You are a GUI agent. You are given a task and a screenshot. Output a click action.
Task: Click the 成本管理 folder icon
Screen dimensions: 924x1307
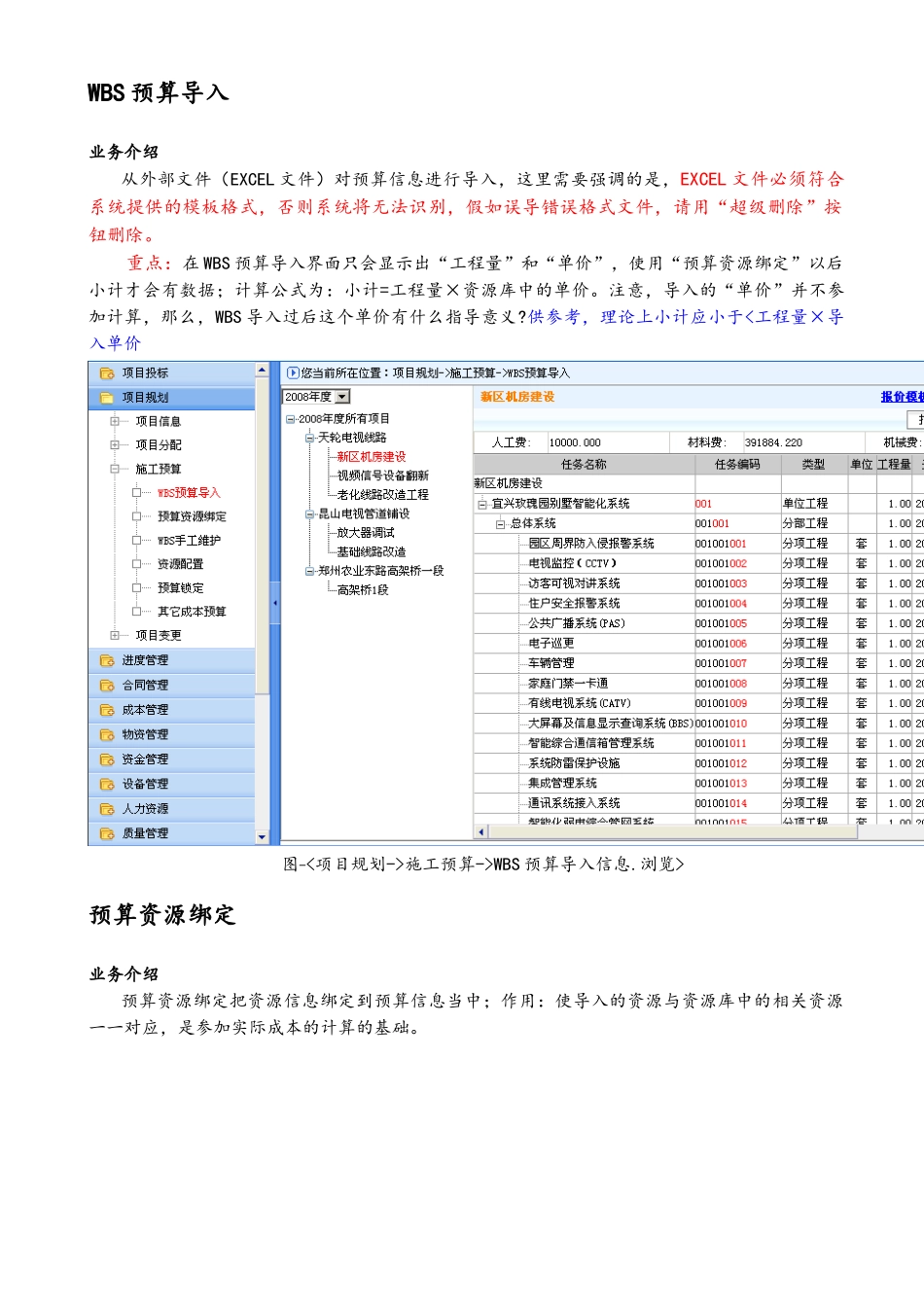(107, 711)
